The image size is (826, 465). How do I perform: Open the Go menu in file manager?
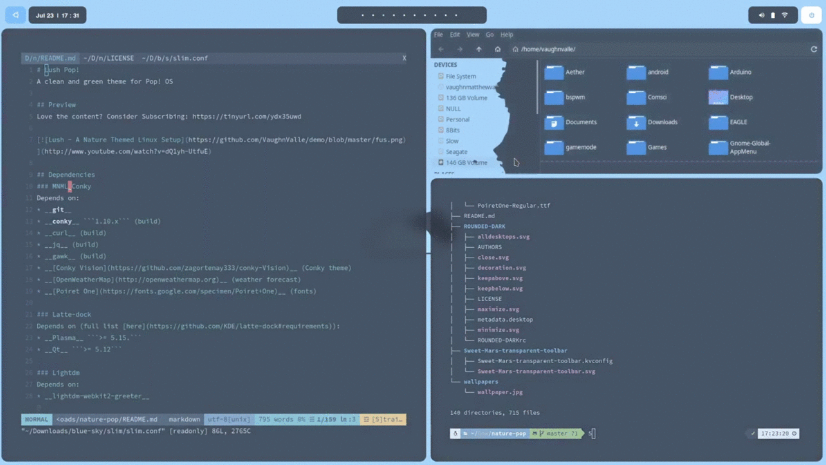pos(489,35)
